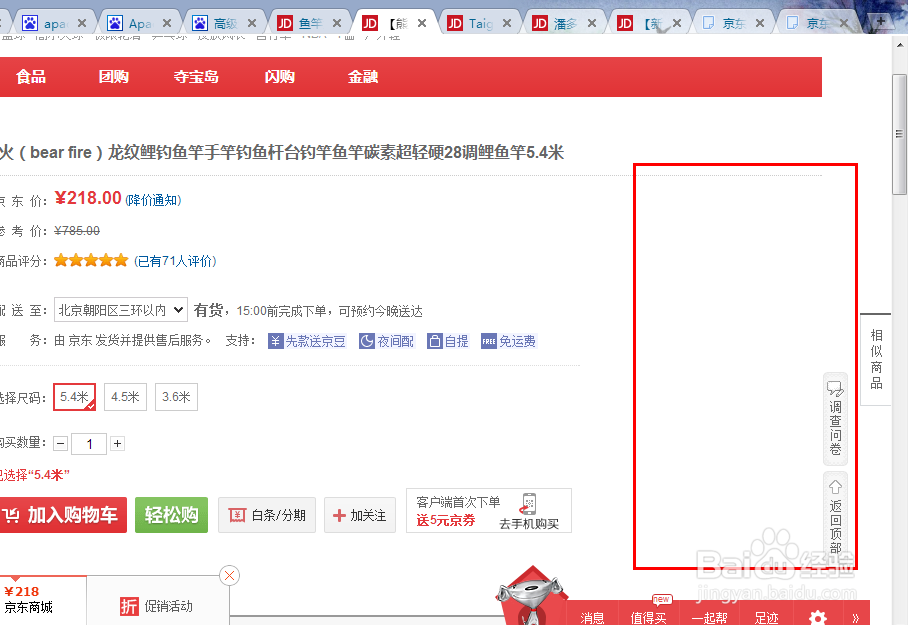Screen dimensions: 908x625
Task: Close the price comparison popup panel
Action: 229,575
